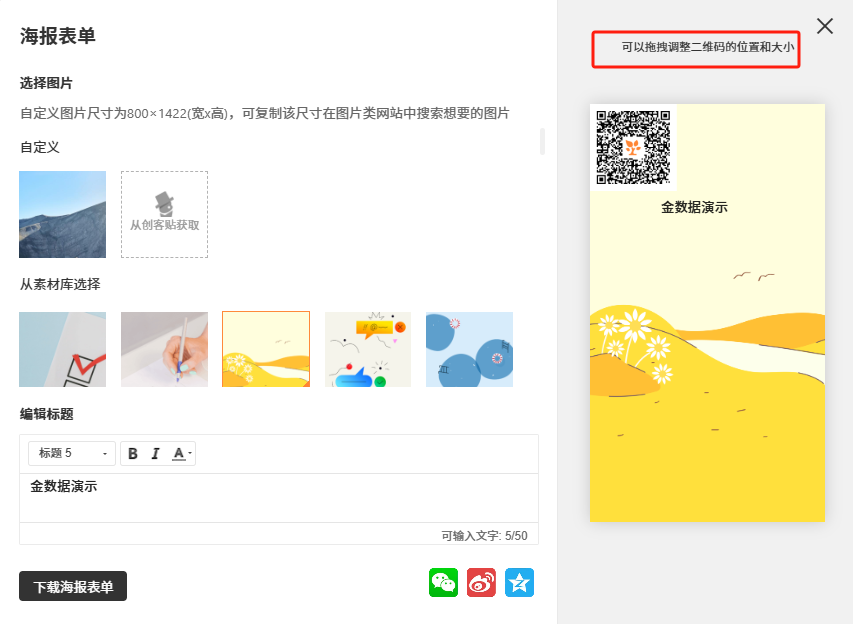Toggle bold formatting in title editor
The image size is (853, 624).
(x=133, y=454)
